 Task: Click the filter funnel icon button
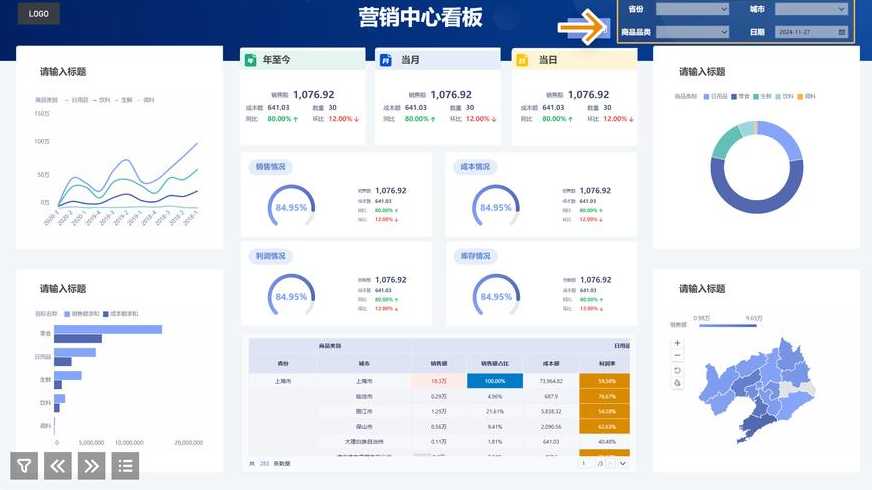[24, 466]
